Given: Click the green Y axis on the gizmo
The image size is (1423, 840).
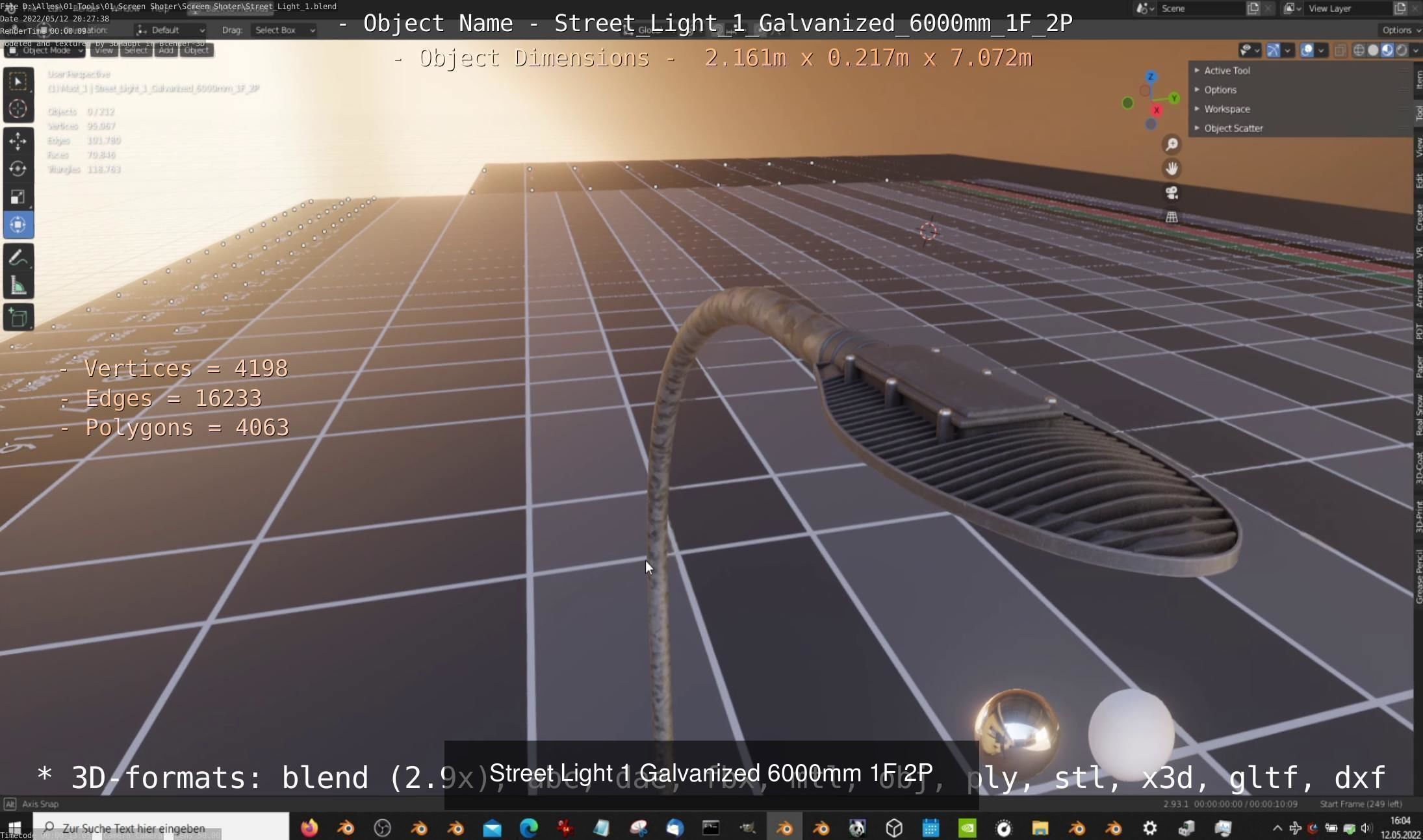Looking at the screenshot, I should coord(1174,98).
